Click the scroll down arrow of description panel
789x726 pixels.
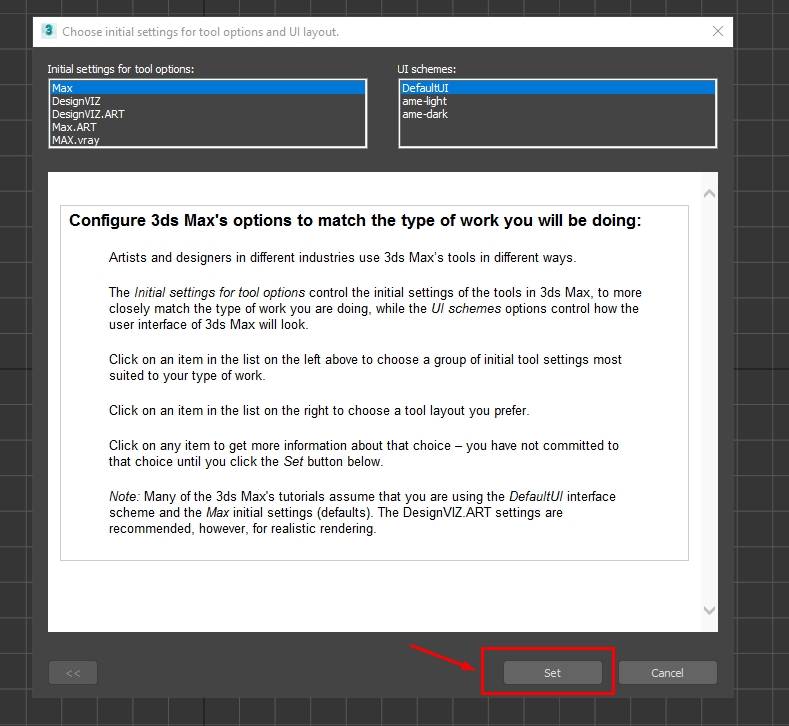(x=709, y=610)
